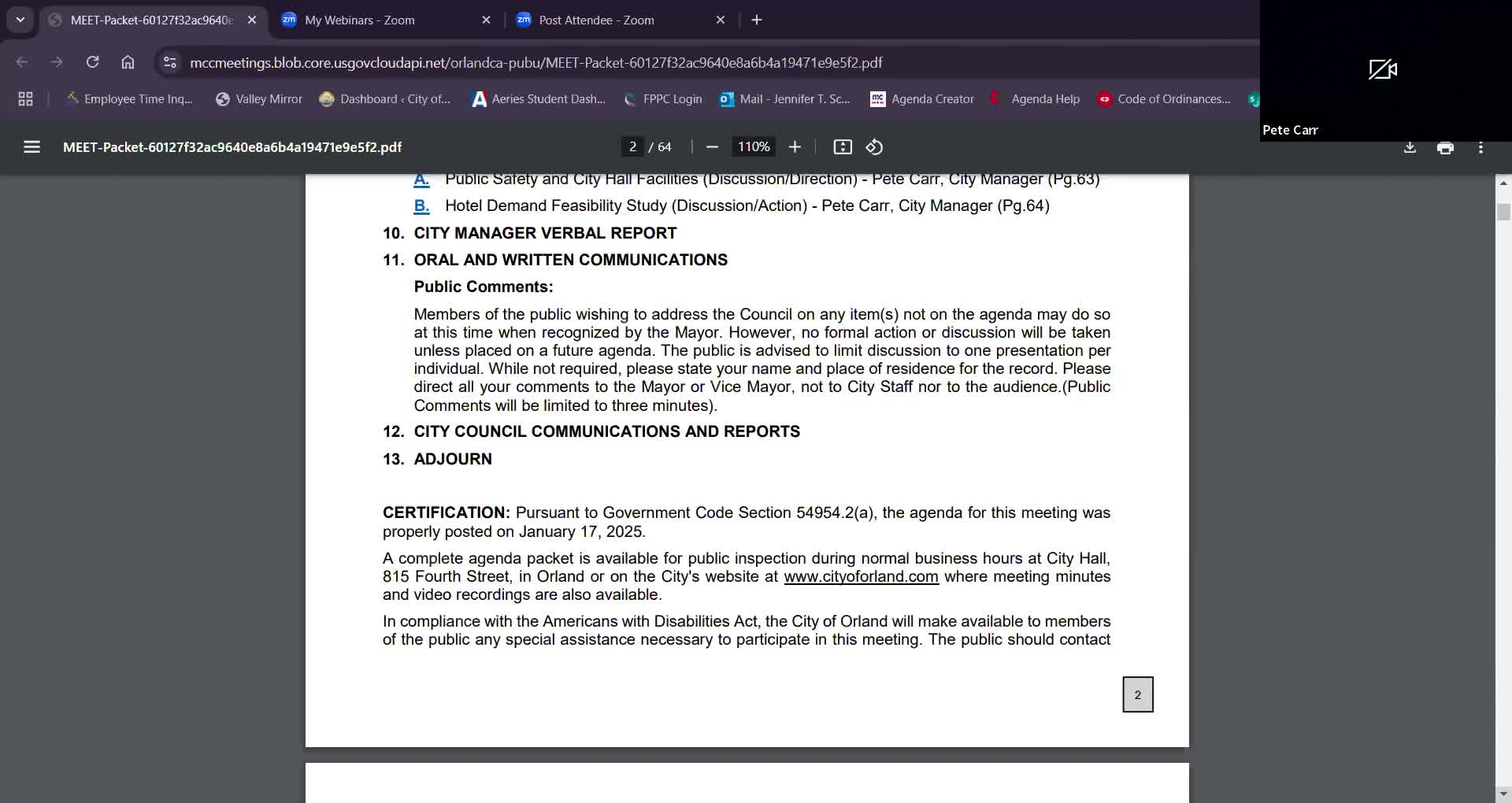Viewport: 1512px width, 803px height.
Task: Click the camera-off icon in Pete Carr video
Action: pyautogui.click(x=1383, y=69)
